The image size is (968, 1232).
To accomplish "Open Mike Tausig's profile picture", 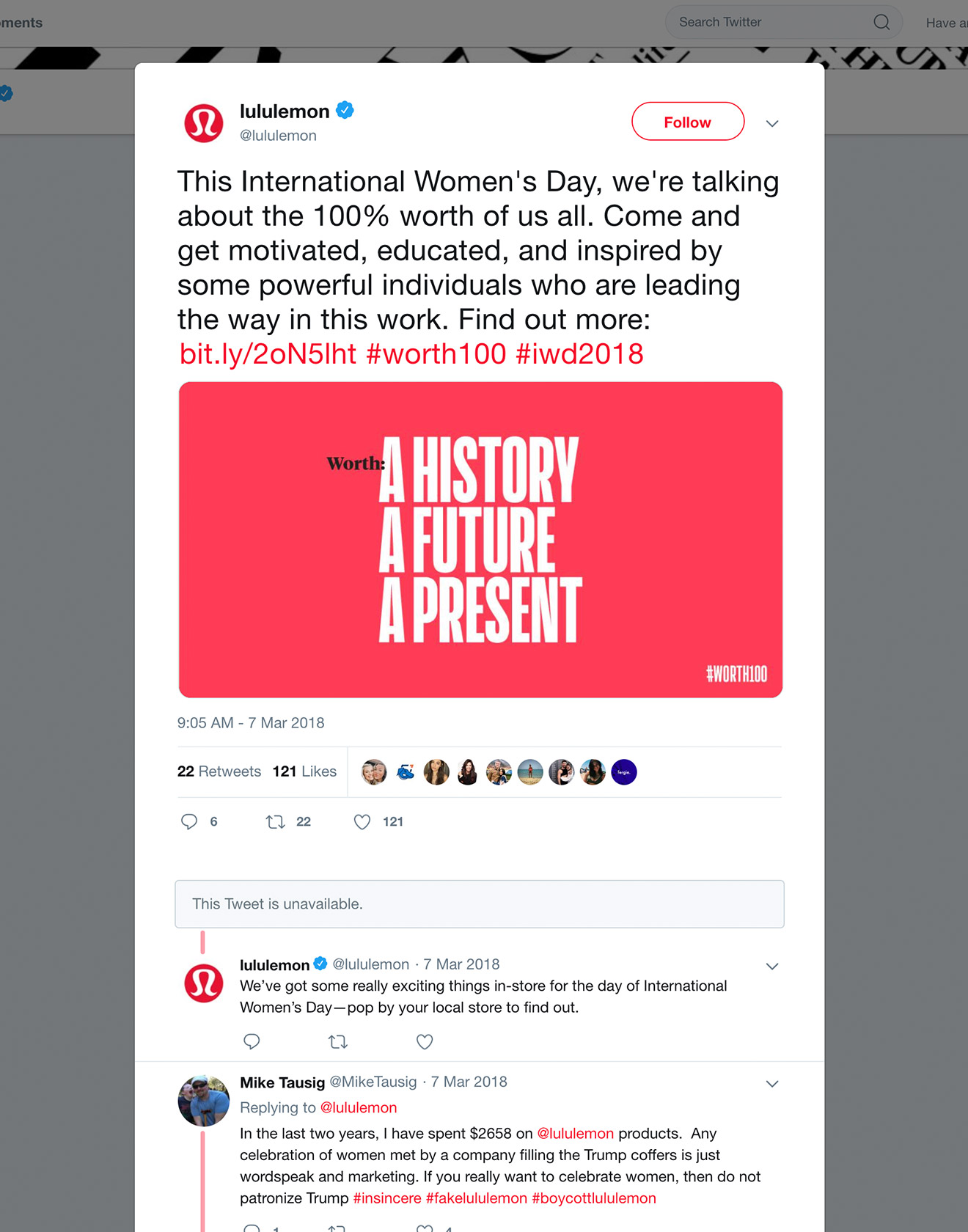I will click(204, 1100).
